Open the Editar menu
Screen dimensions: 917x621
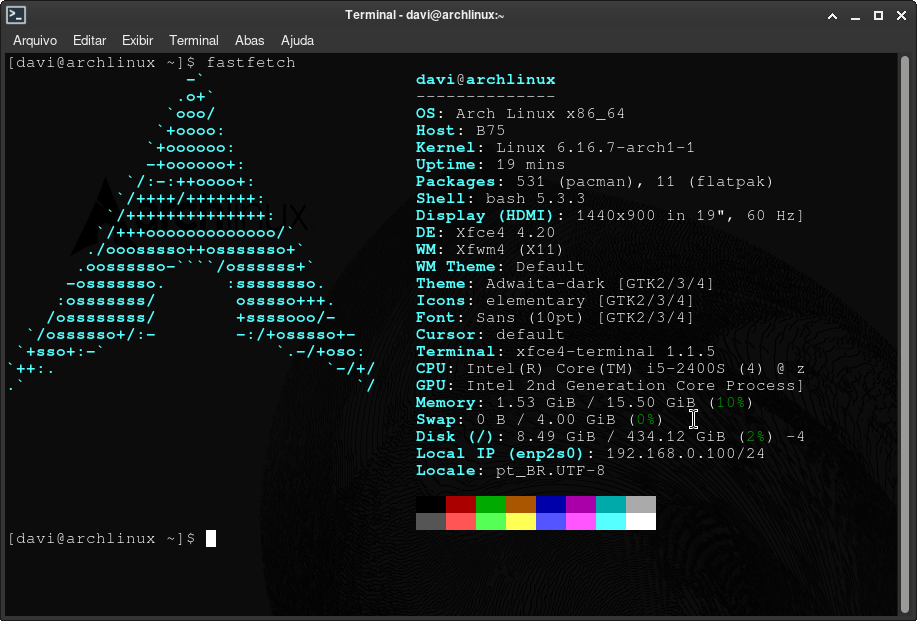[90, 41]
